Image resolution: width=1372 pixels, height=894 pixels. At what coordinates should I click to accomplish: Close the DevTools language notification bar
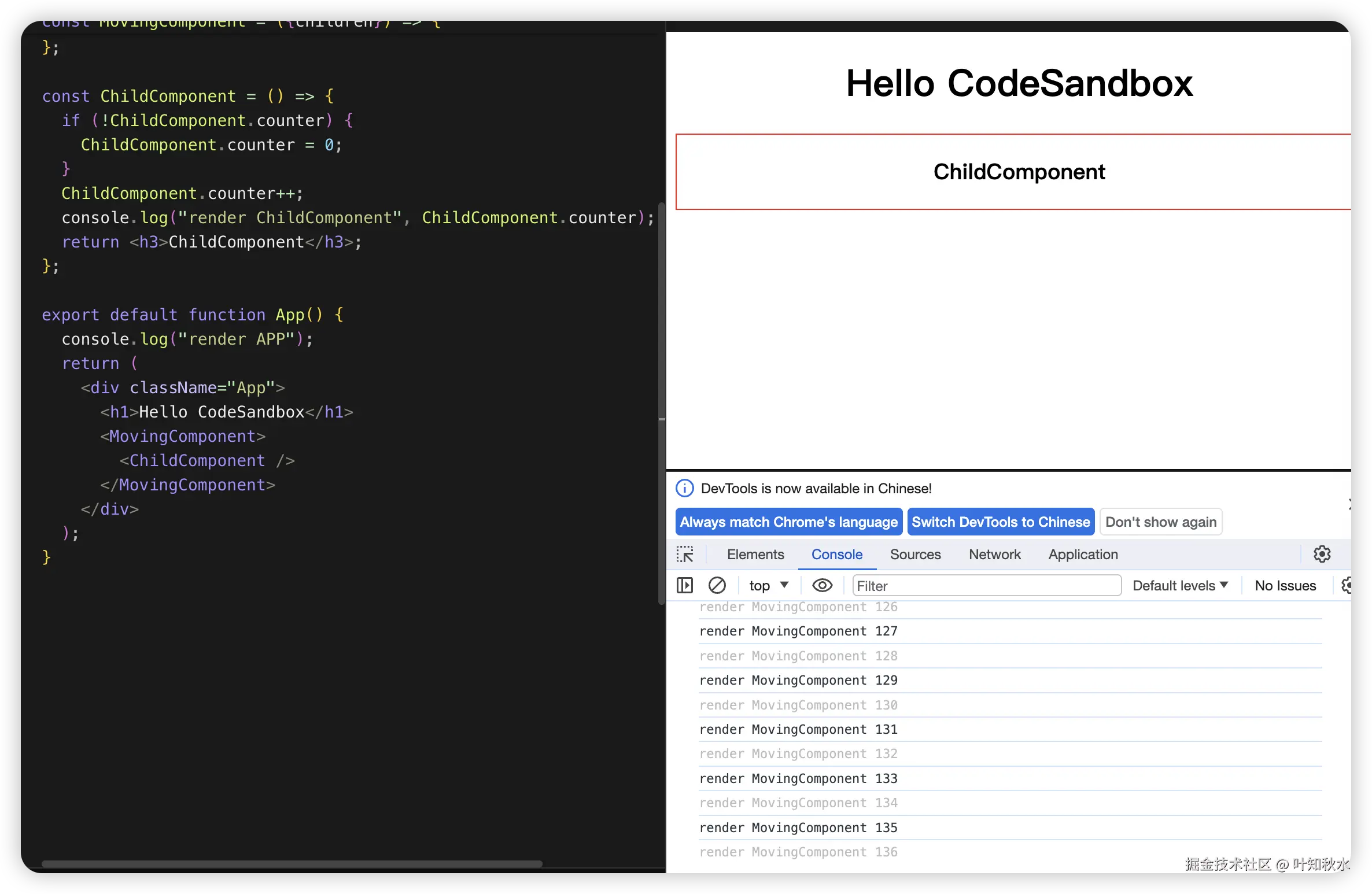click(x=1349, y=504)
